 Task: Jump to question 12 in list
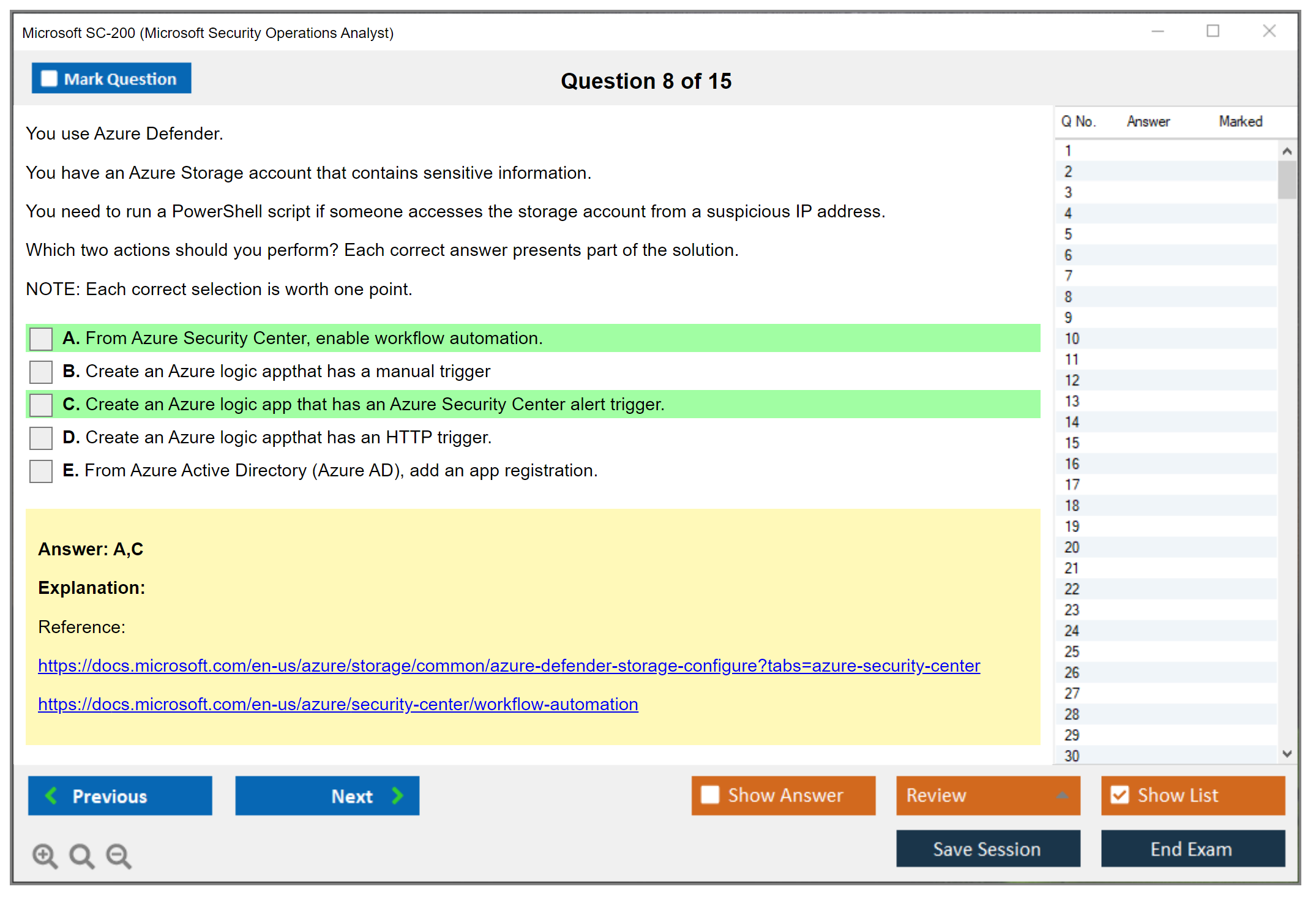(1072, 380)
